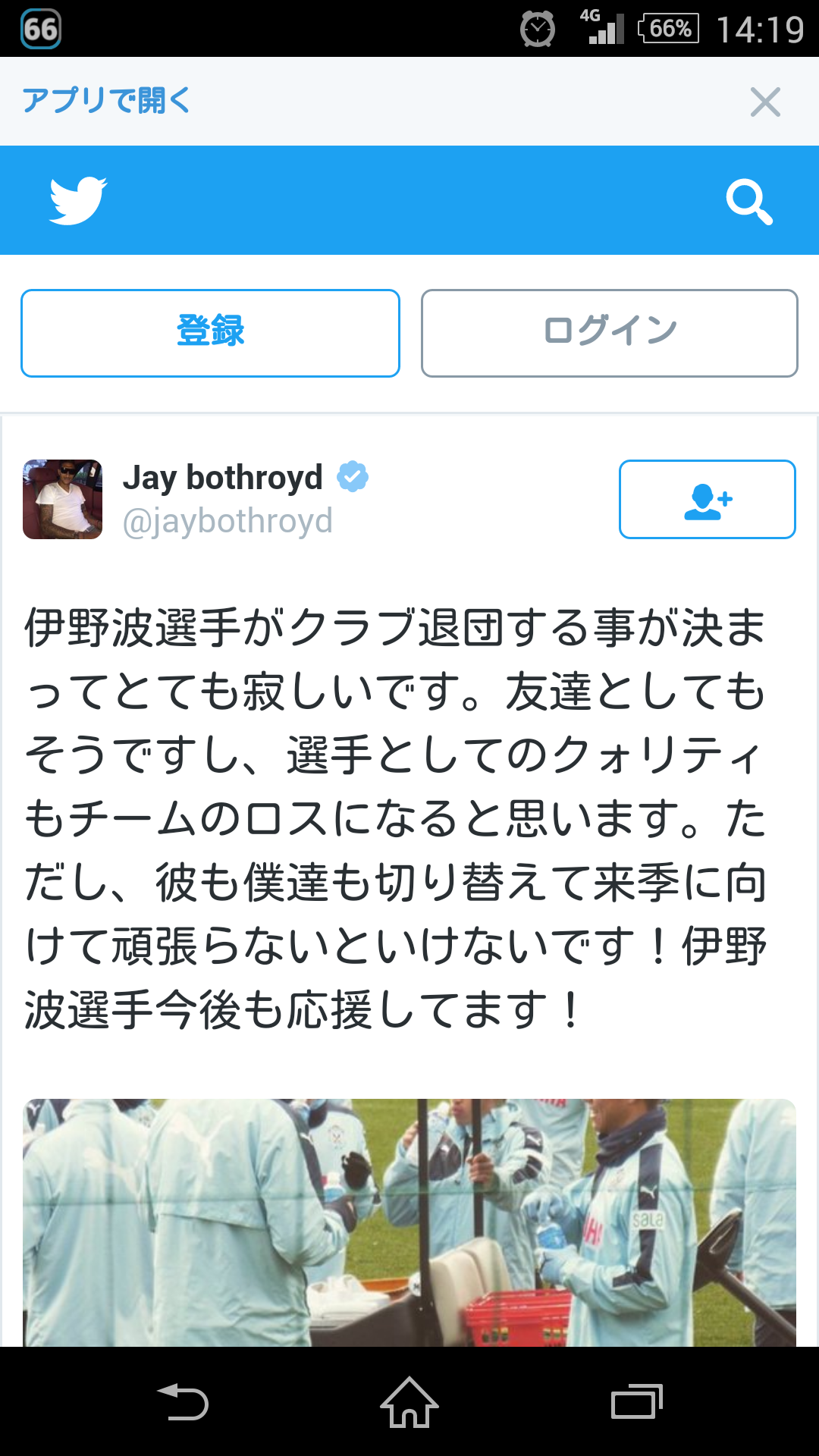The image size is (819, 1456).
Task: Open Jay bothroyd's profile avatar
Action: [62, 499]
